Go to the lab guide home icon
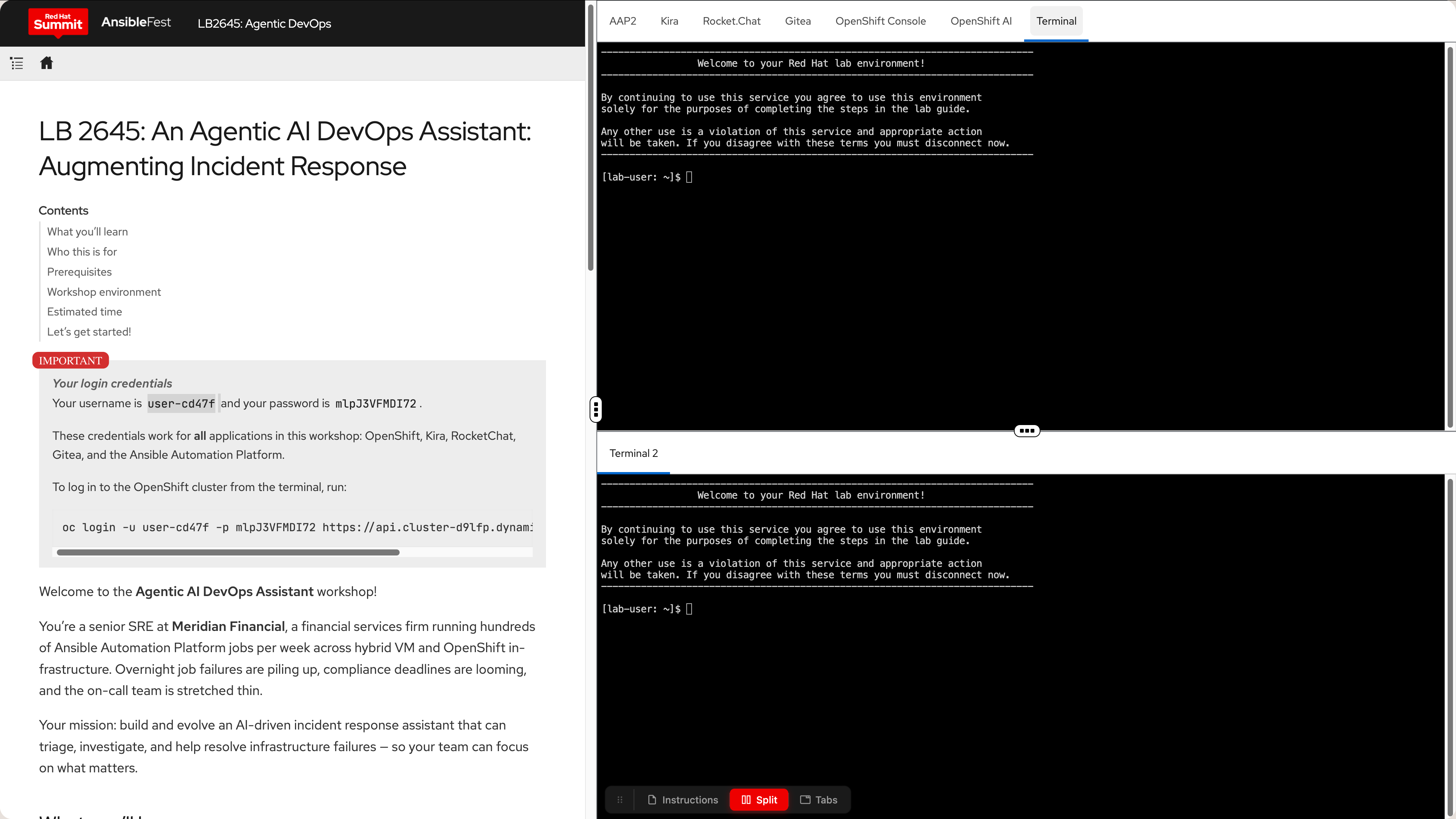The image size is (1456, 819). (x=46, y=63)
